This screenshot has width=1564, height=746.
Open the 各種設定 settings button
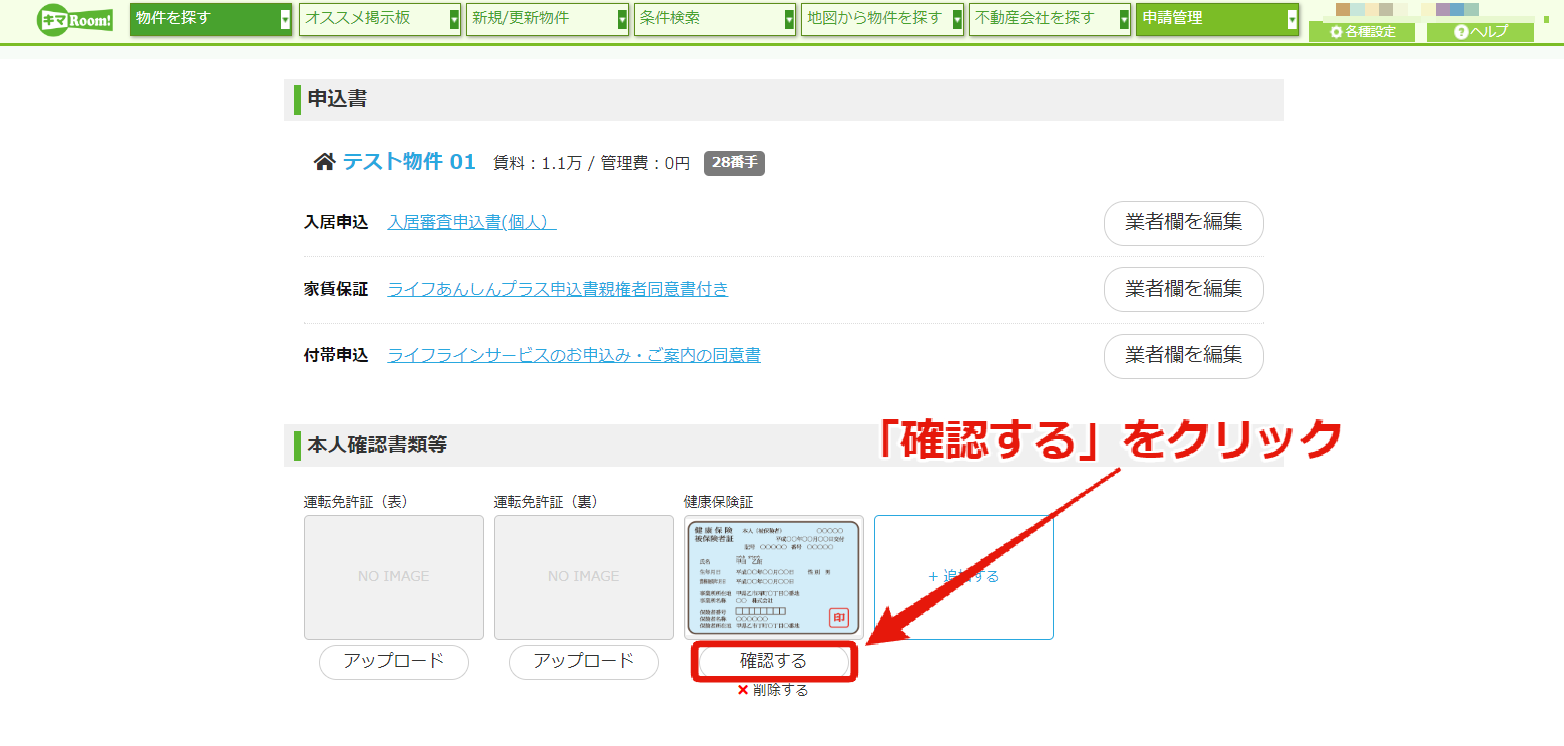pos(1362,32)
